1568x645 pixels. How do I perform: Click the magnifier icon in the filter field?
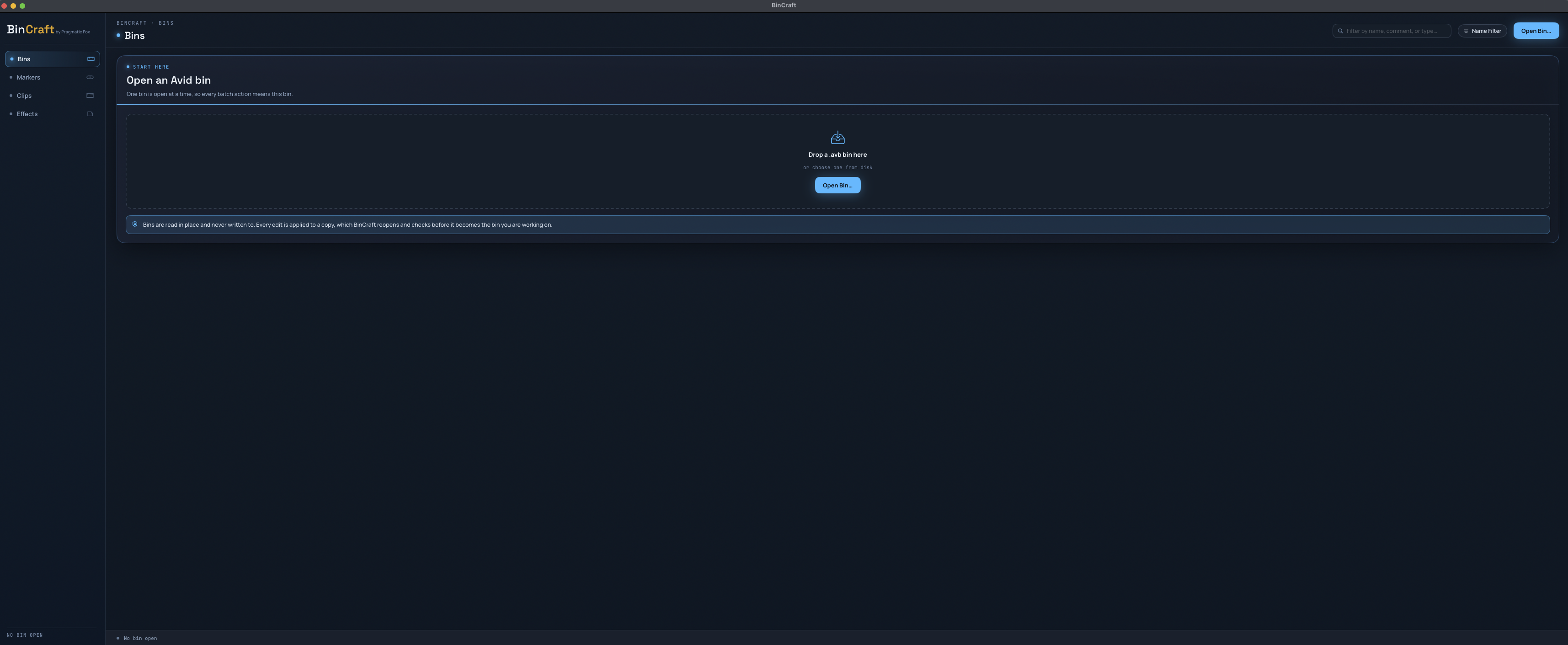tap(1340, 31)
